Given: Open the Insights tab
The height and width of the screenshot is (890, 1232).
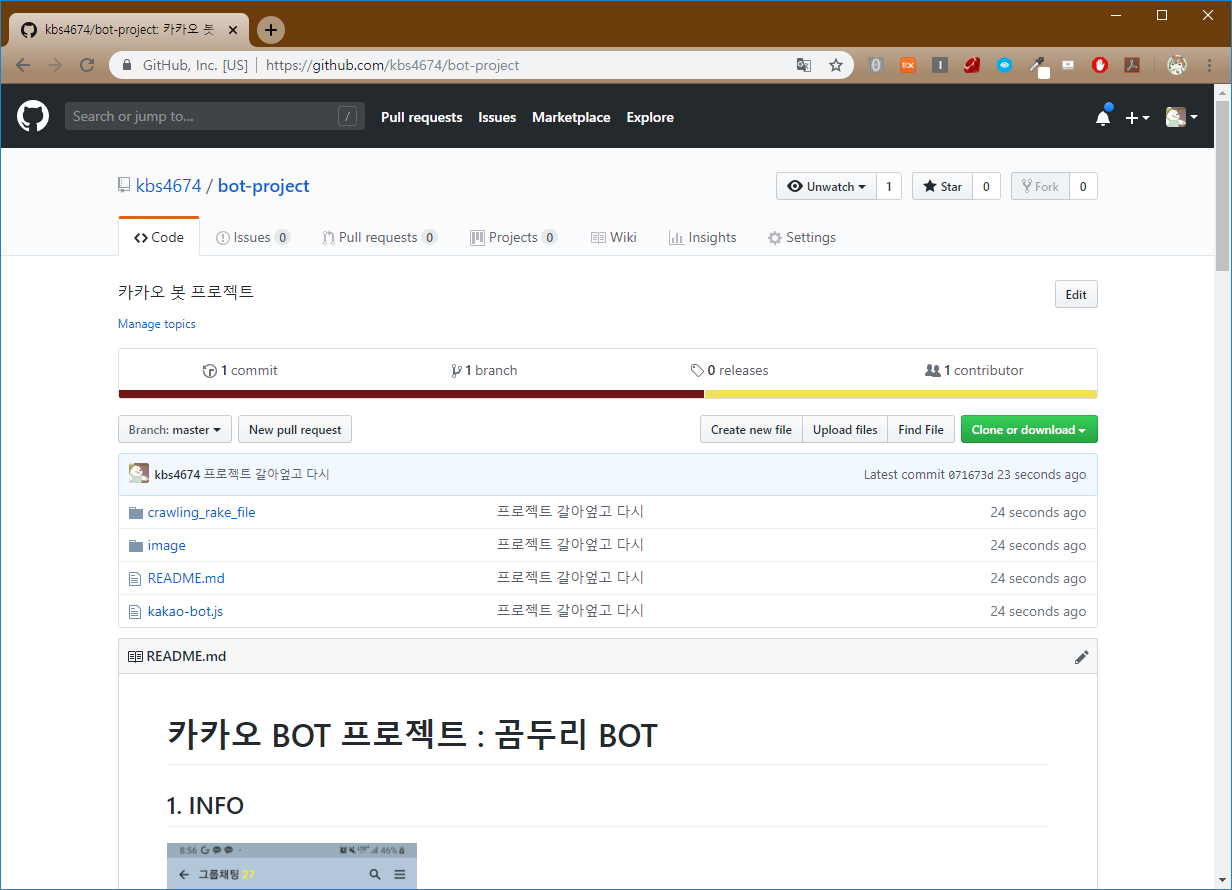Looking at the screenshot, I should pos(702,237).
